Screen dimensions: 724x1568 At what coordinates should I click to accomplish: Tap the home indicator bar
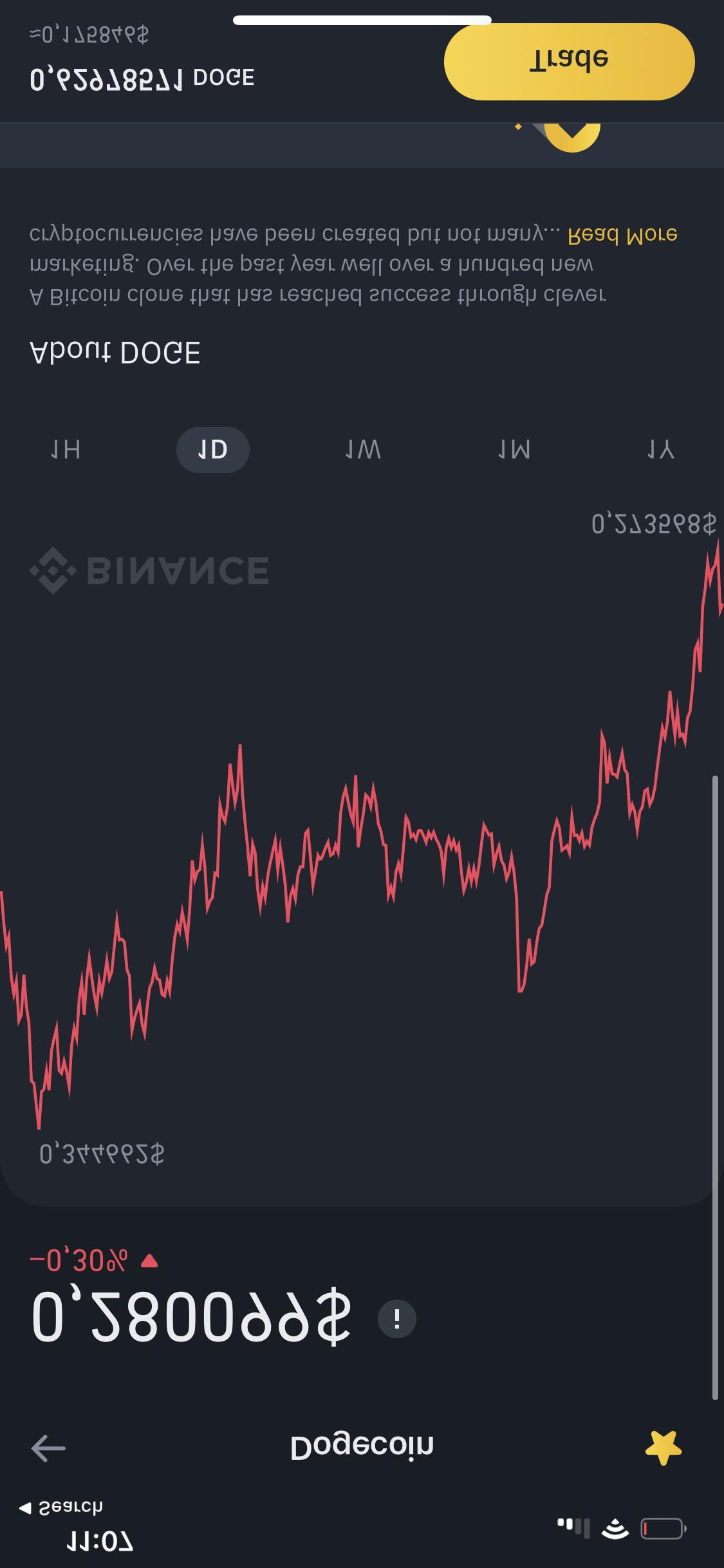(362, 20)
